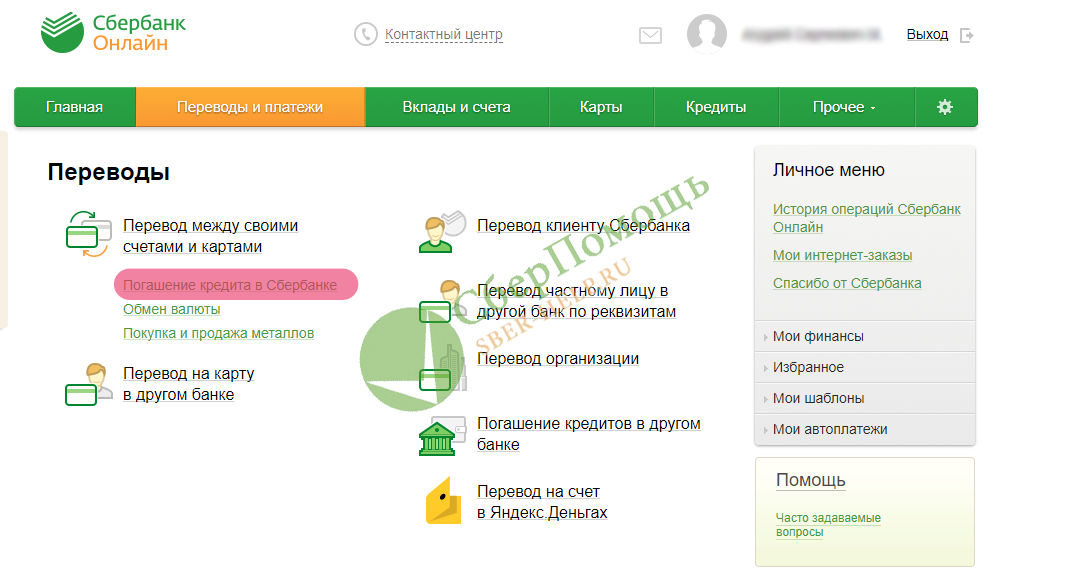Viewport: 1078px width, 576px height.
Task: Expand Мои шаблоны section
Action: (x=865, y=398)
